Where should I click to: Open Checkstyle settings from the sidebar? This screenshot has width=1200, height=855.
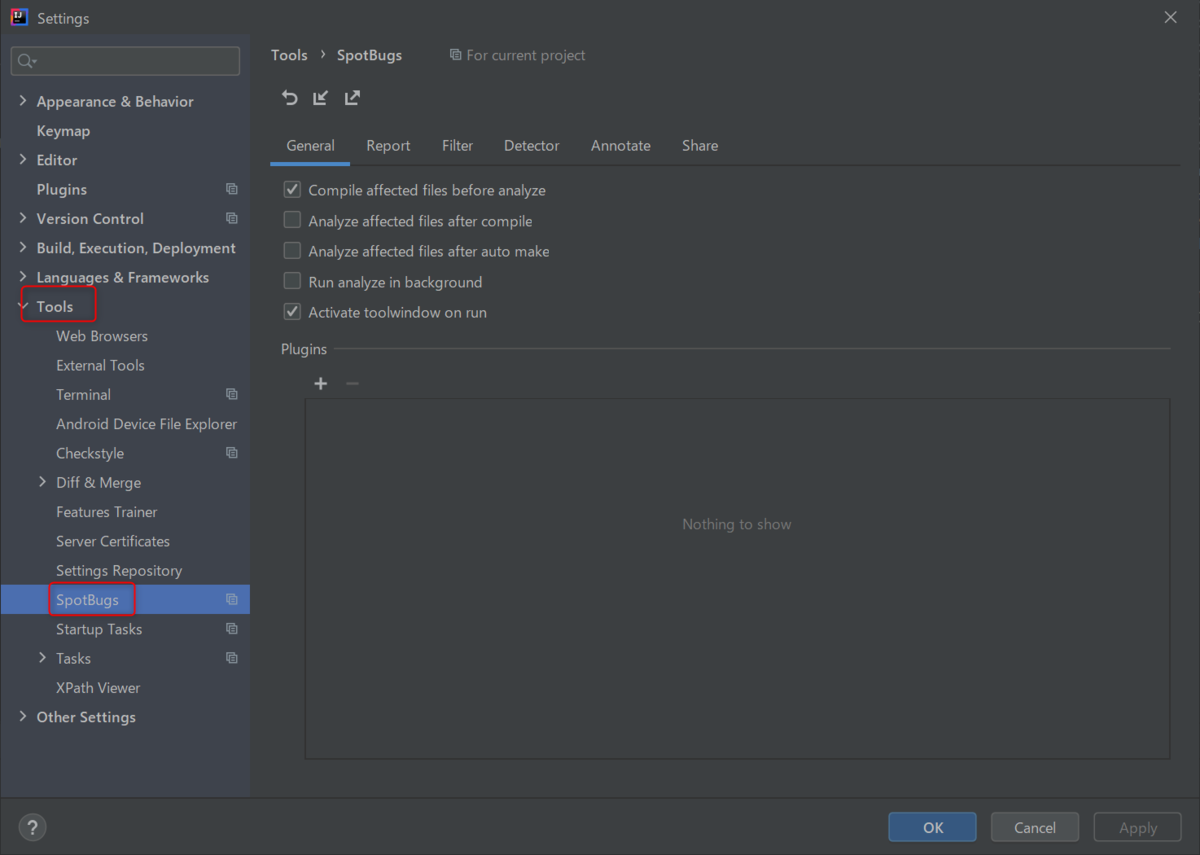pyautogui.click(x=90, y=453)
